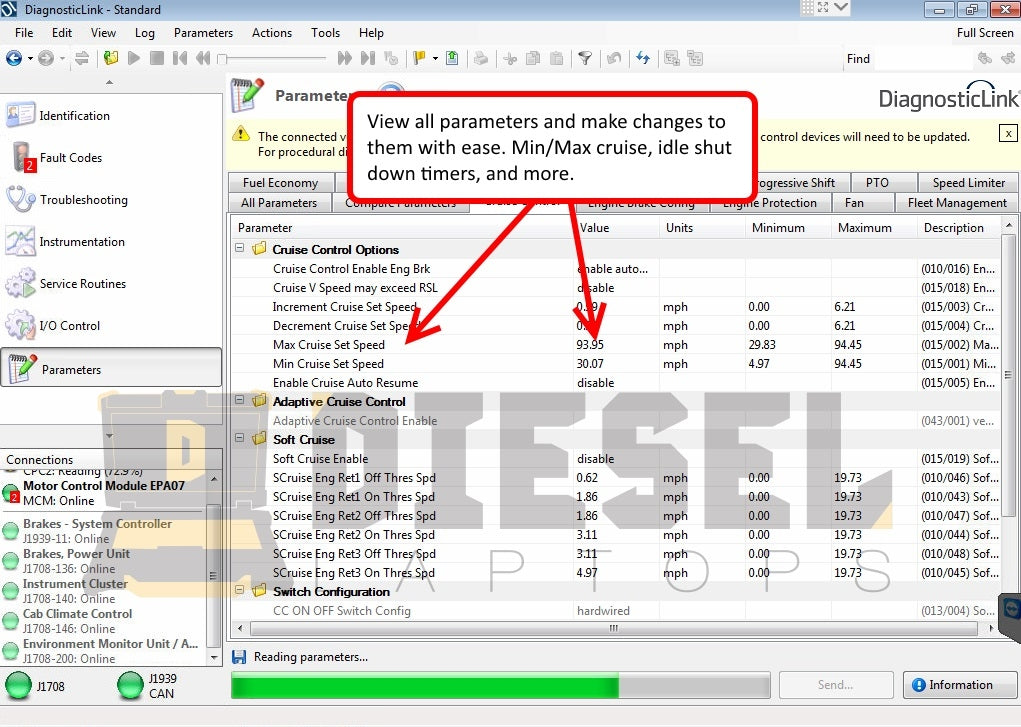Click the Undo toolbar icon
Screen dimensions: 1021x727
pos(613,59)
